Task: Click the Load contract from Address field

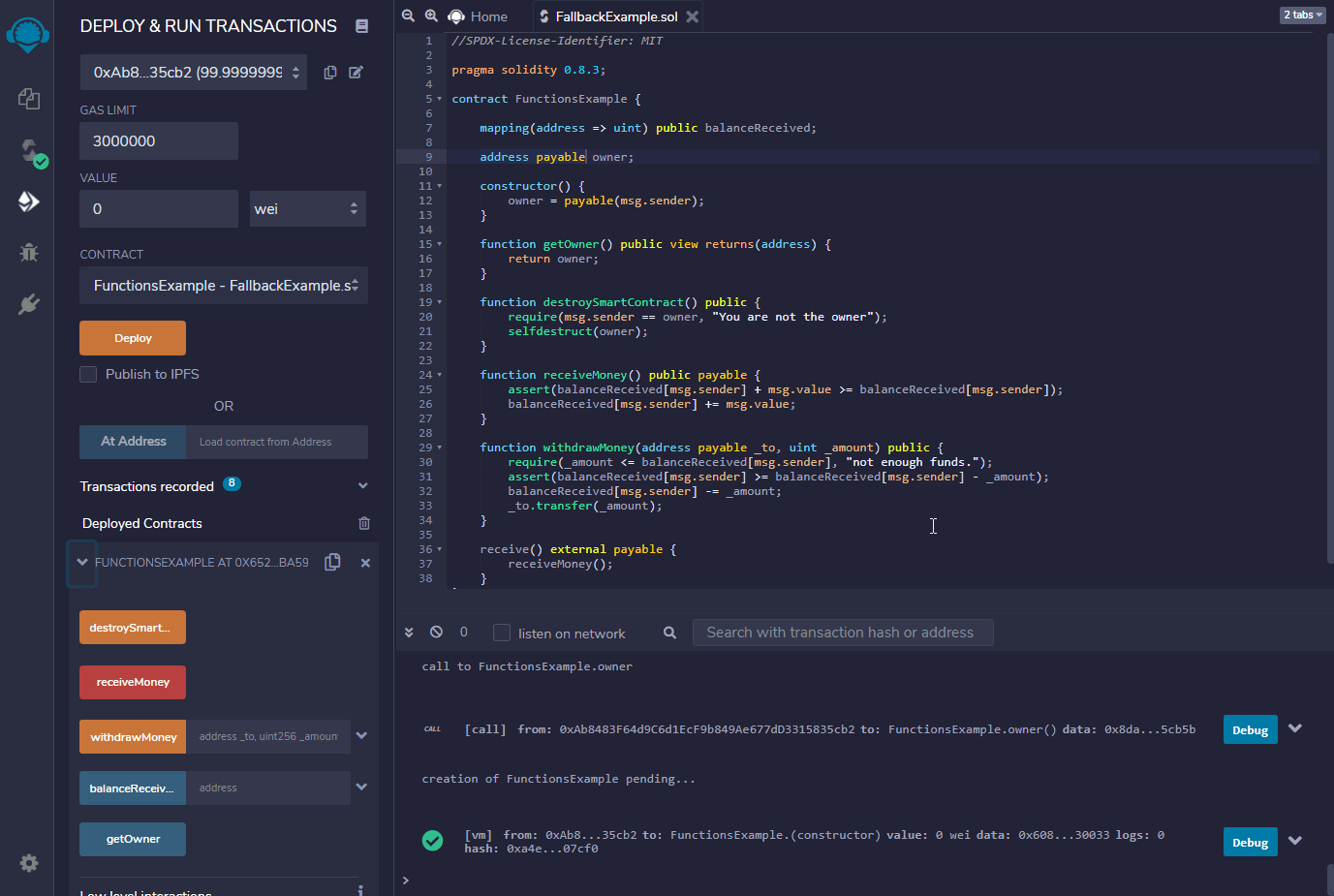Action: click(277, 442)
